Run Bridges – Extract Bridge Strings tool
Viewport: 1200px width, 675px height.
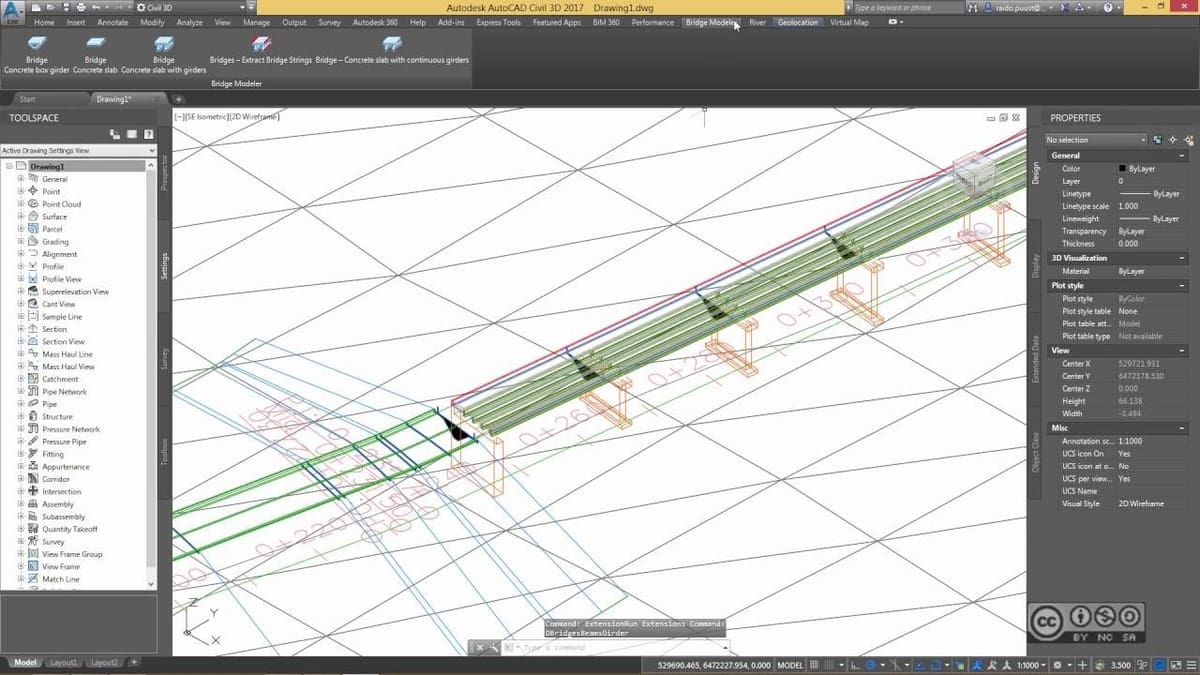click(260, 50)
